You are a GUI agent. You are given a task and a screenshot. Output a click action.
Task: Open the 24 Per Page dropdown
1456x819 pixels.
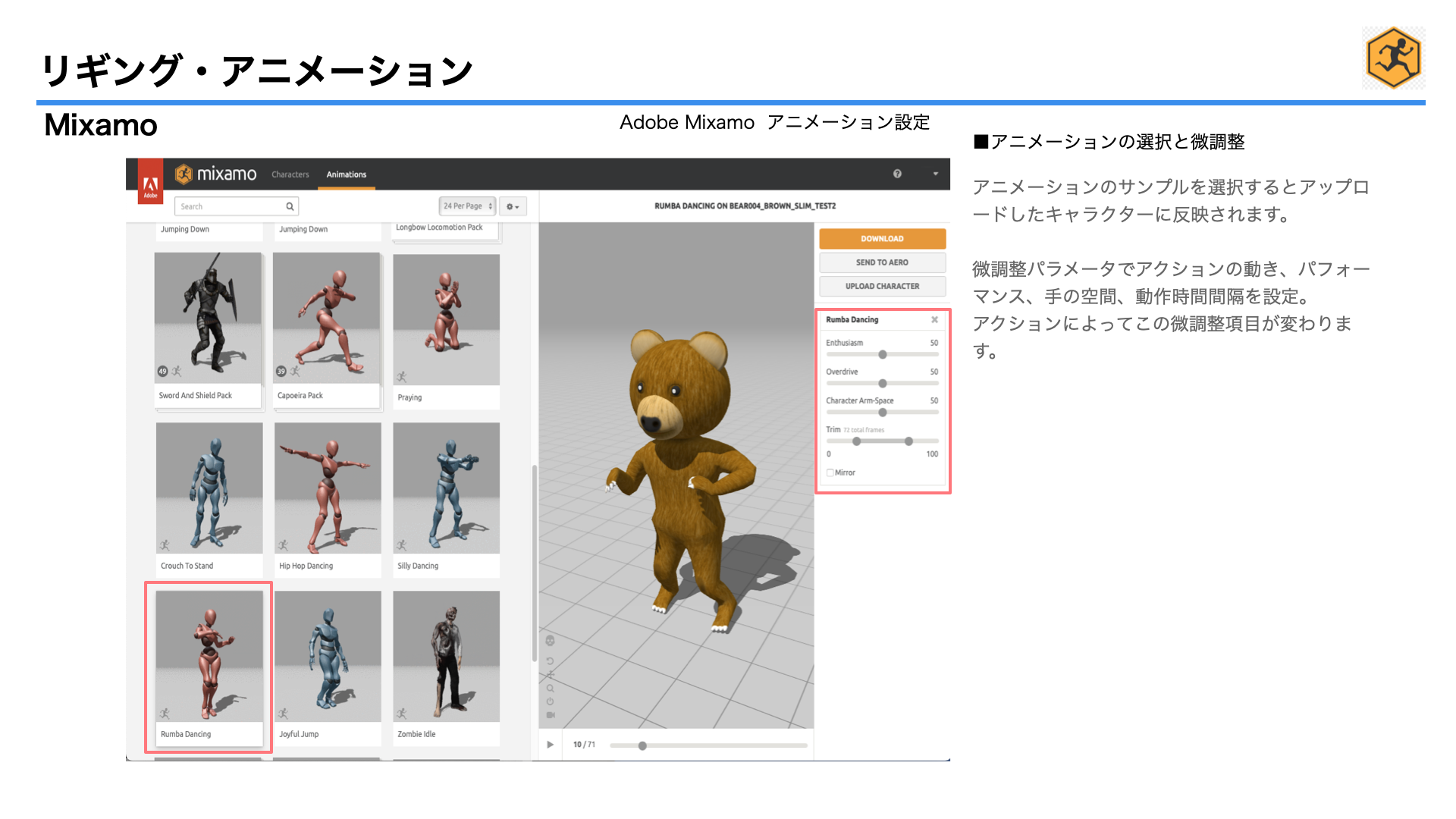tap(468, 206)
